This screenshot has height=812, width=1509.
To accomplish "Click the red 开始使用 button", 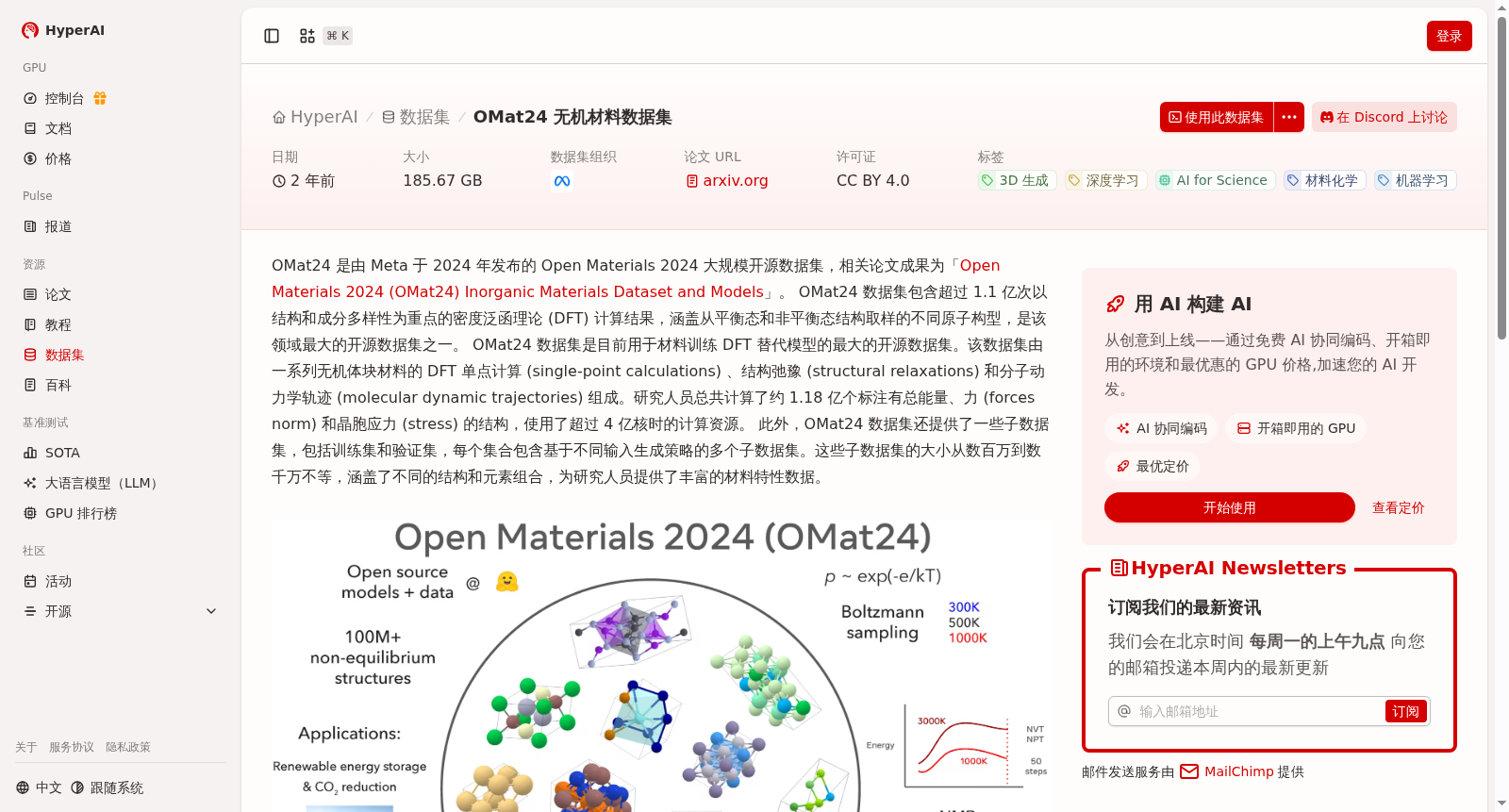I will tap(1230, 507).
